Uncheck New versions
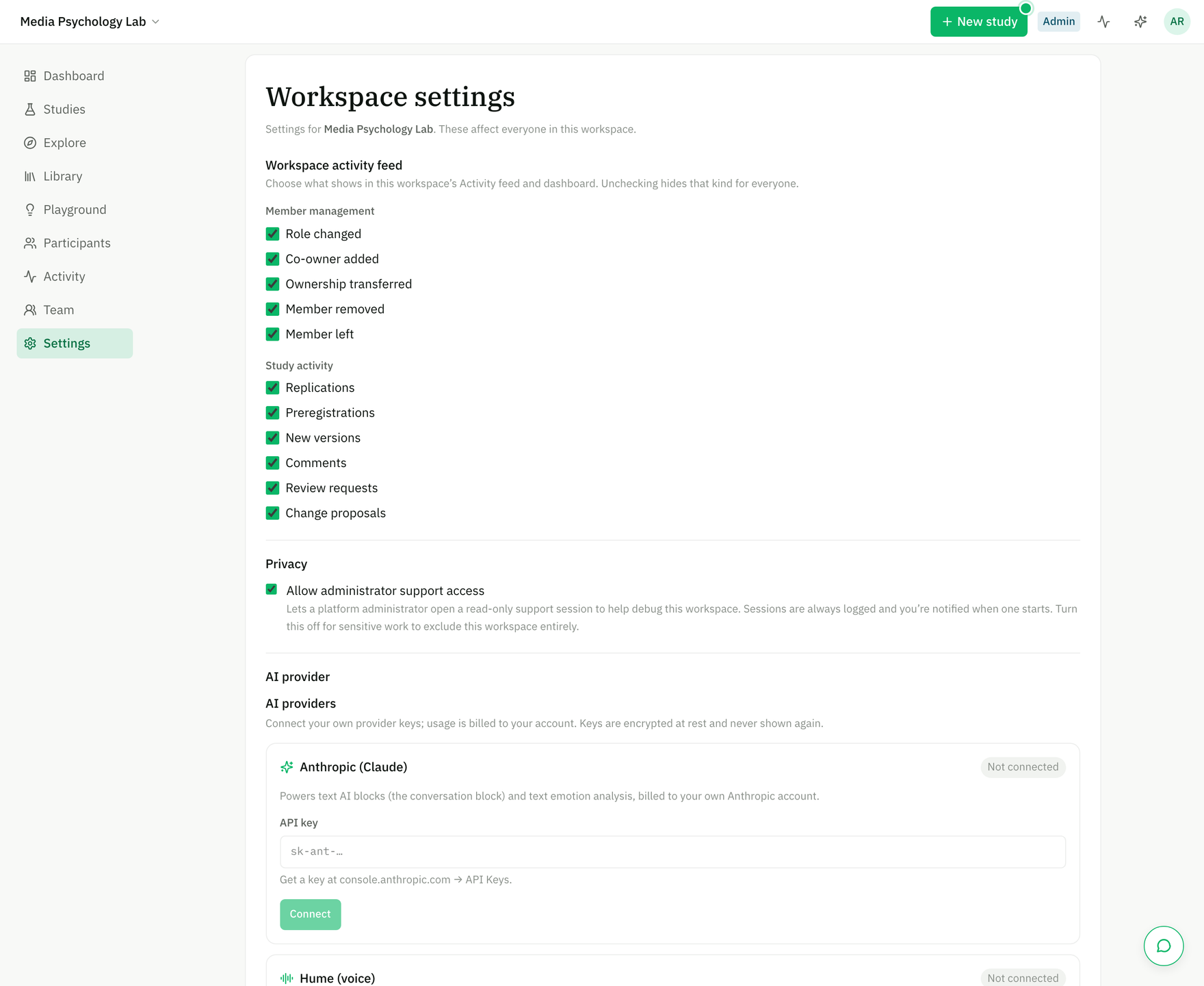The image size is (1204, 986). point(272,438)
